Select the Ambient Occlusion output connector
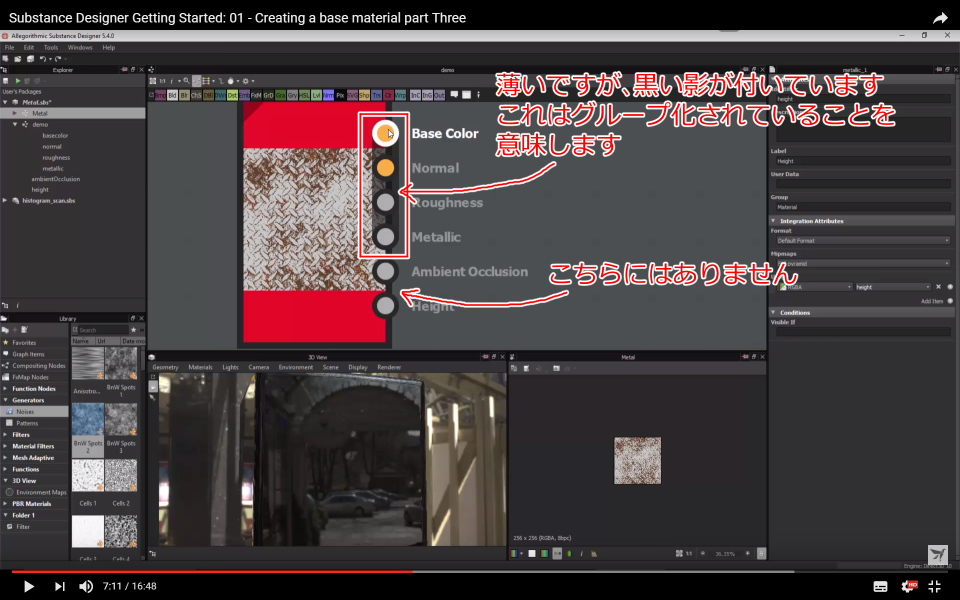Screen dimensions: 960x600 [385, 271]
